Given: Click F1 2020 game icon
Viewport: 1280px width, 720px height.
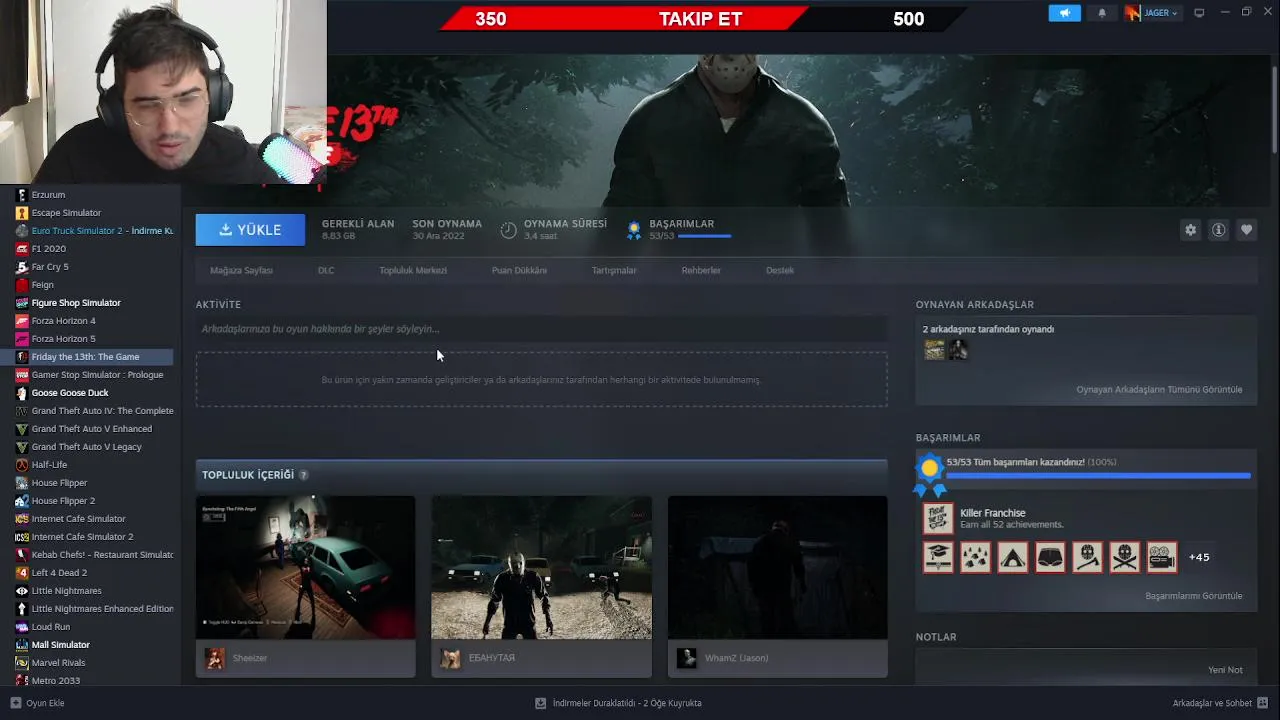Looking at the screenshot, I should [x=22, y=249].
